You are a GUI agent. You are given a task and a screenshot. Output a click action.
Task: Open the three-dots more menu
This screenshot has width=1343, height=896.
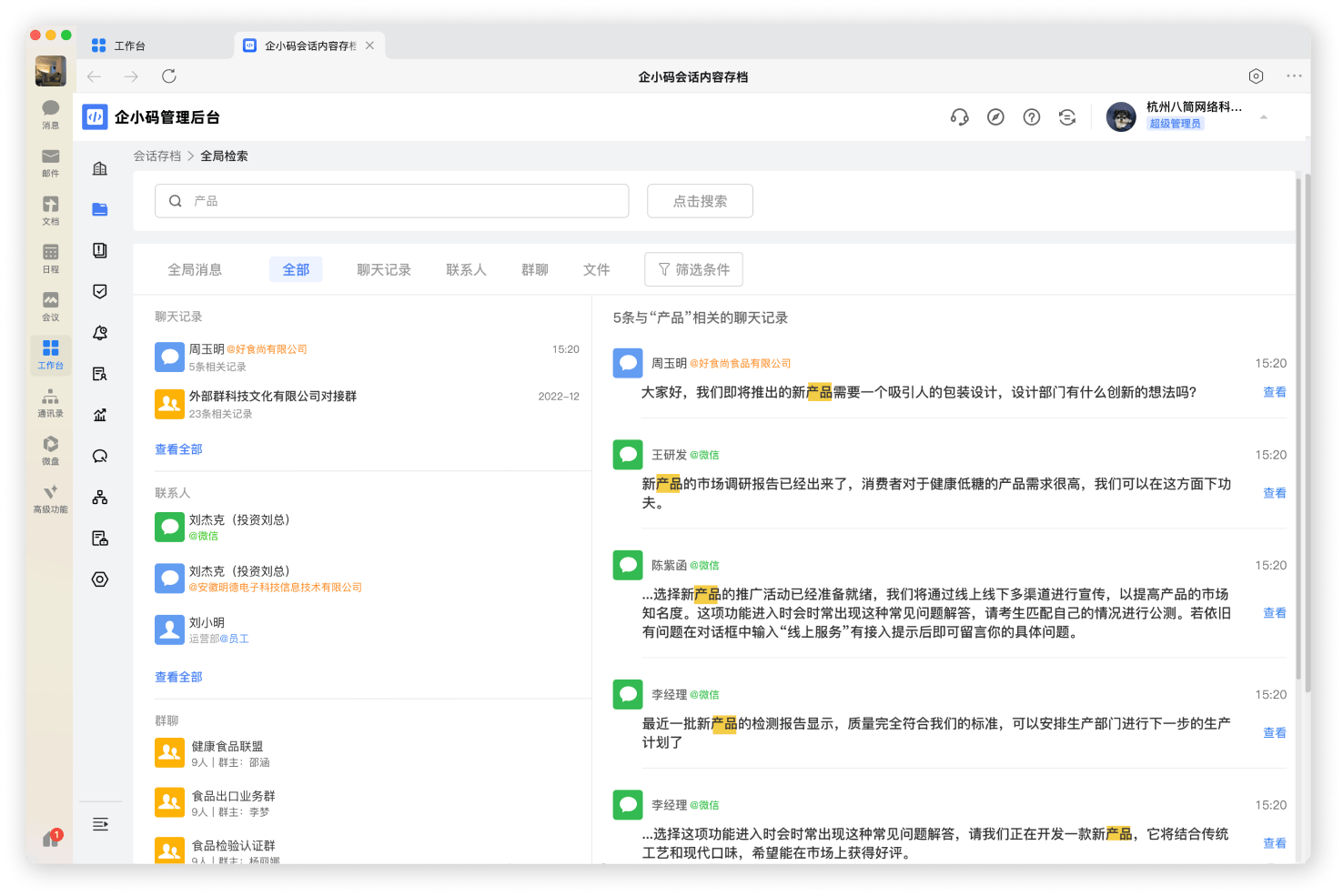click(1294, 76)
